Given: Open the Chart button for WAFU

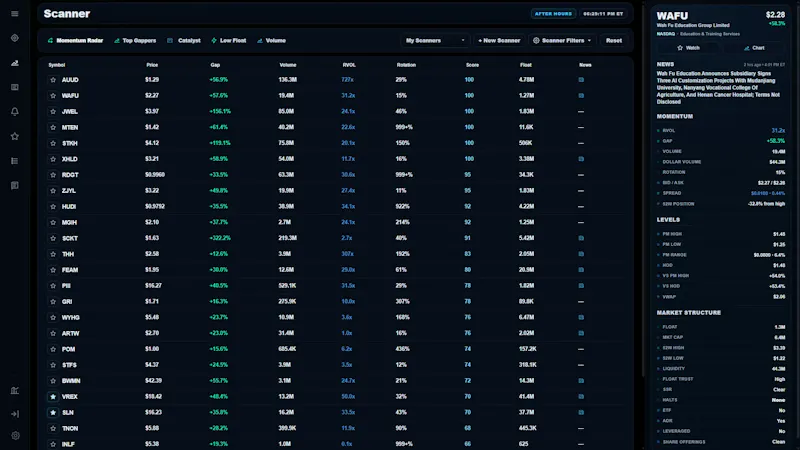Looking at the screenshot, I should tap(754, 48).
